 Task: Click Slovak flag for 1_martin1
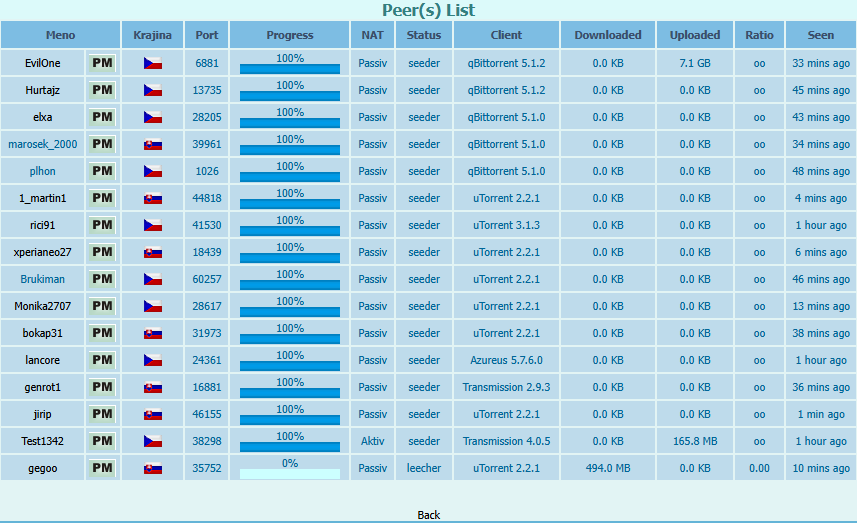pos(152,198)
